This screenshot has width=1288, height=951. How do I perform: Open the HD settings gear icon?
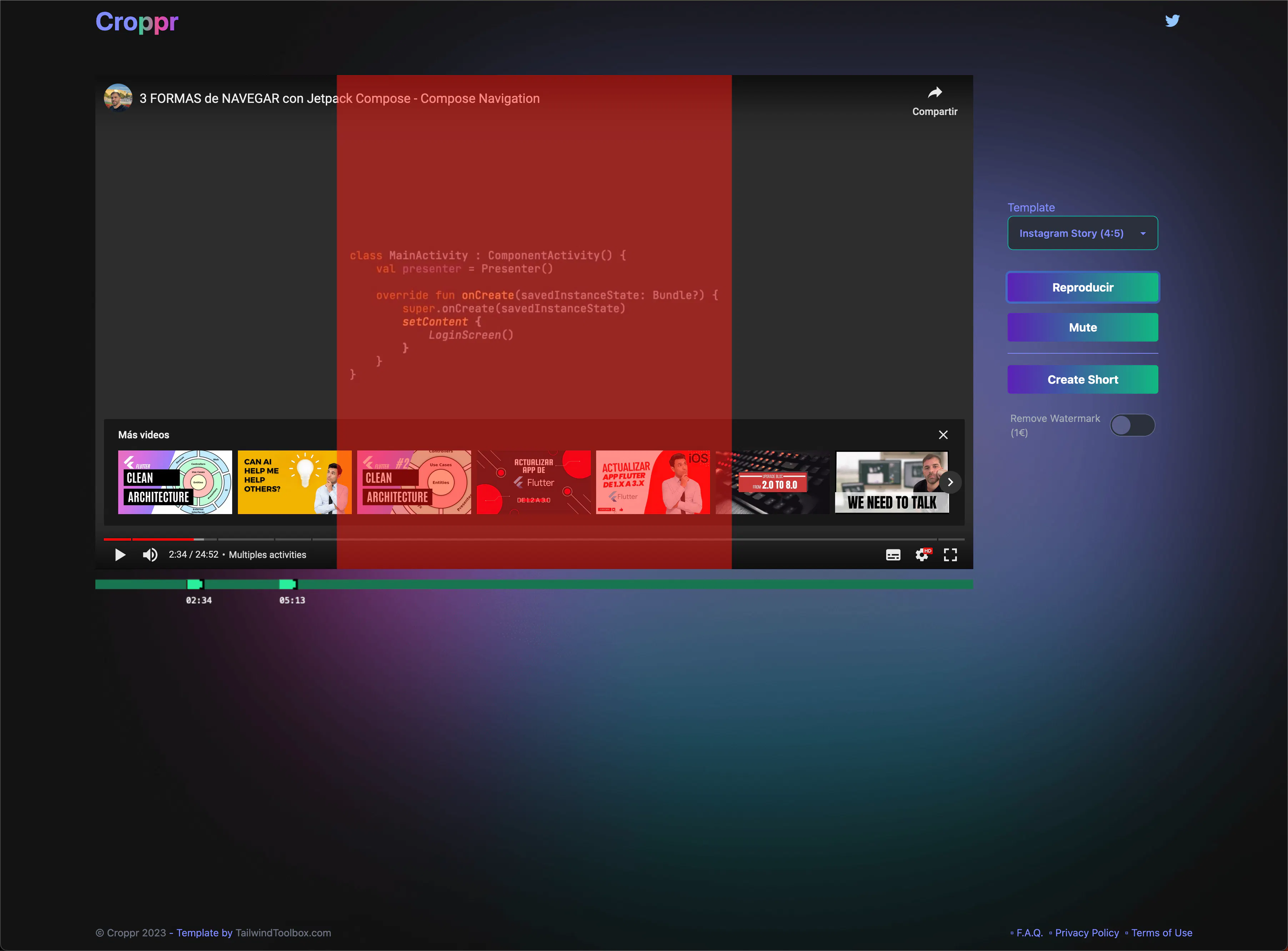coord(923,554)
